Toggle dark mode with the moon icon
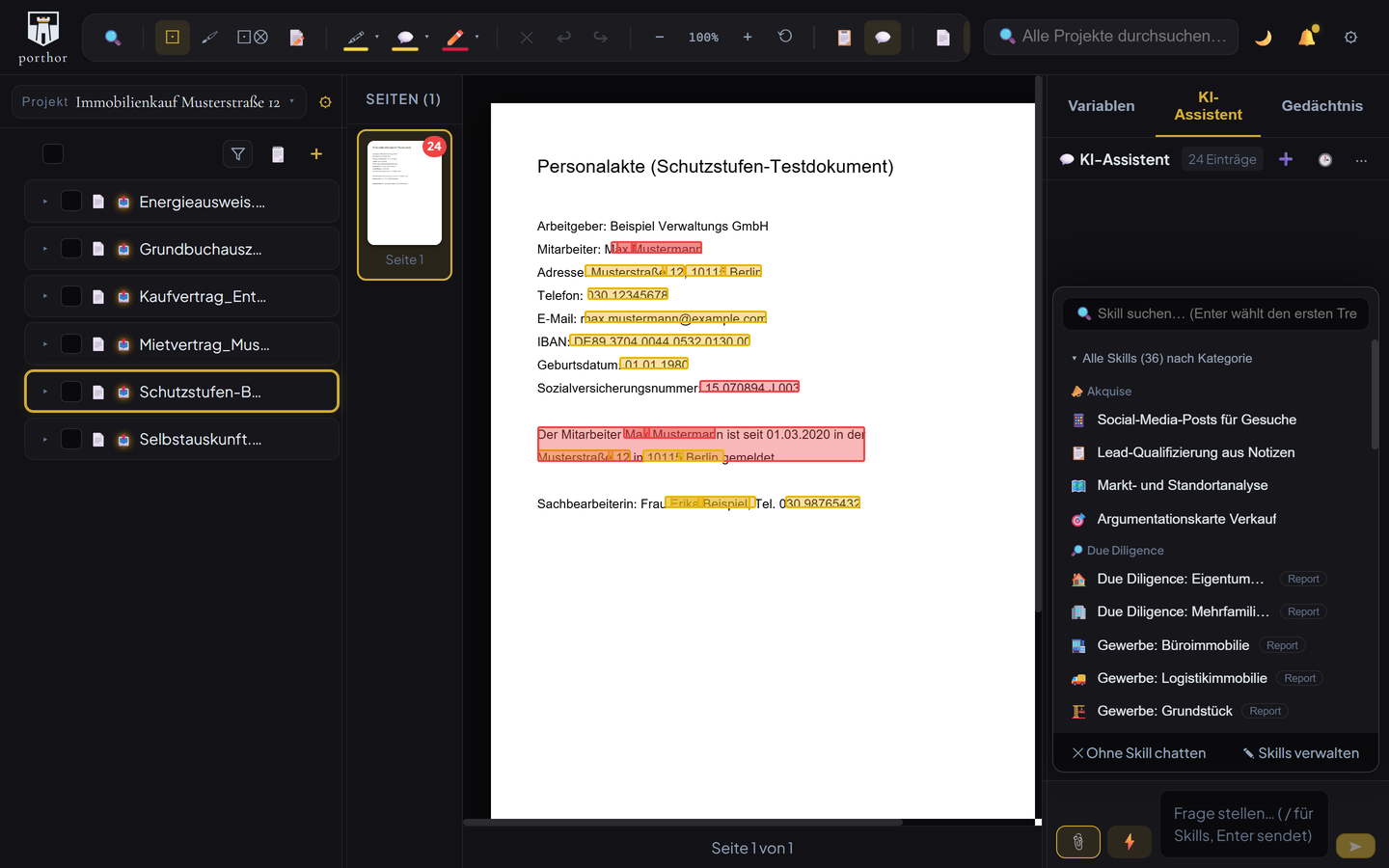Screen dimensions: 1389x868 (x=1264, y=38)
